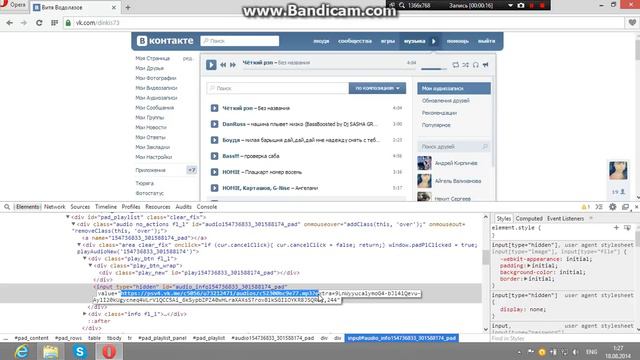640x360 pixels.
Task: Click the audio search field
Action: (278, 88)
